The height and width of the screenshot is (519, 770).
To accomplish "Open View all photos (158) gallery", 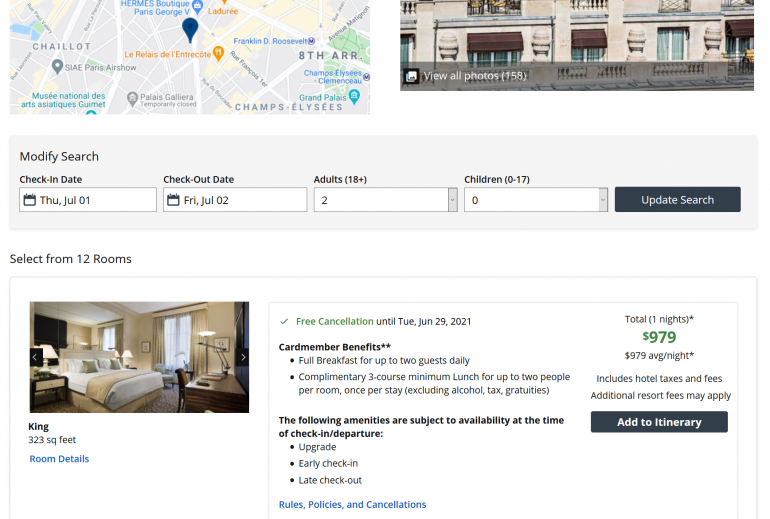I will pyautogui.click(x=474, y=76).
